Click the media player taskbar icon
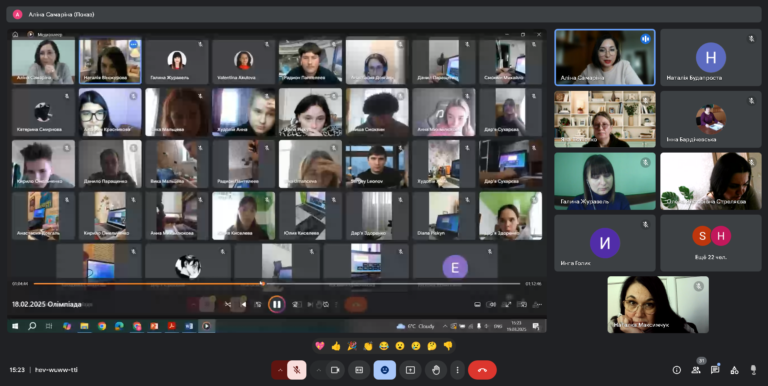The height and width of the screenshot is (386, 768). pyautogui.click(x=206, y=326)
